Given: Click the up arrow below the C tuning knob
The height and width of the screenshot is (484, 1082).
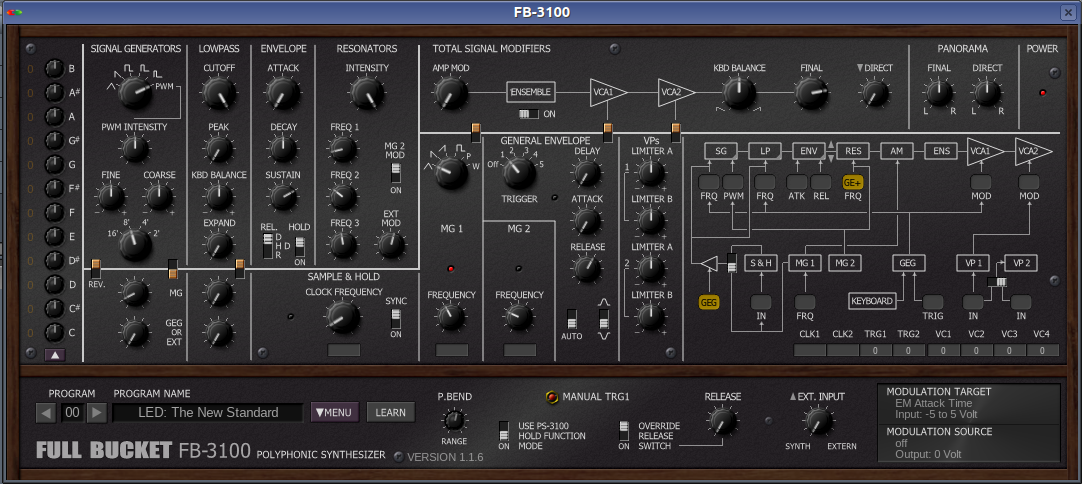Looking at the screenshot, I should (x=55, y=355).
